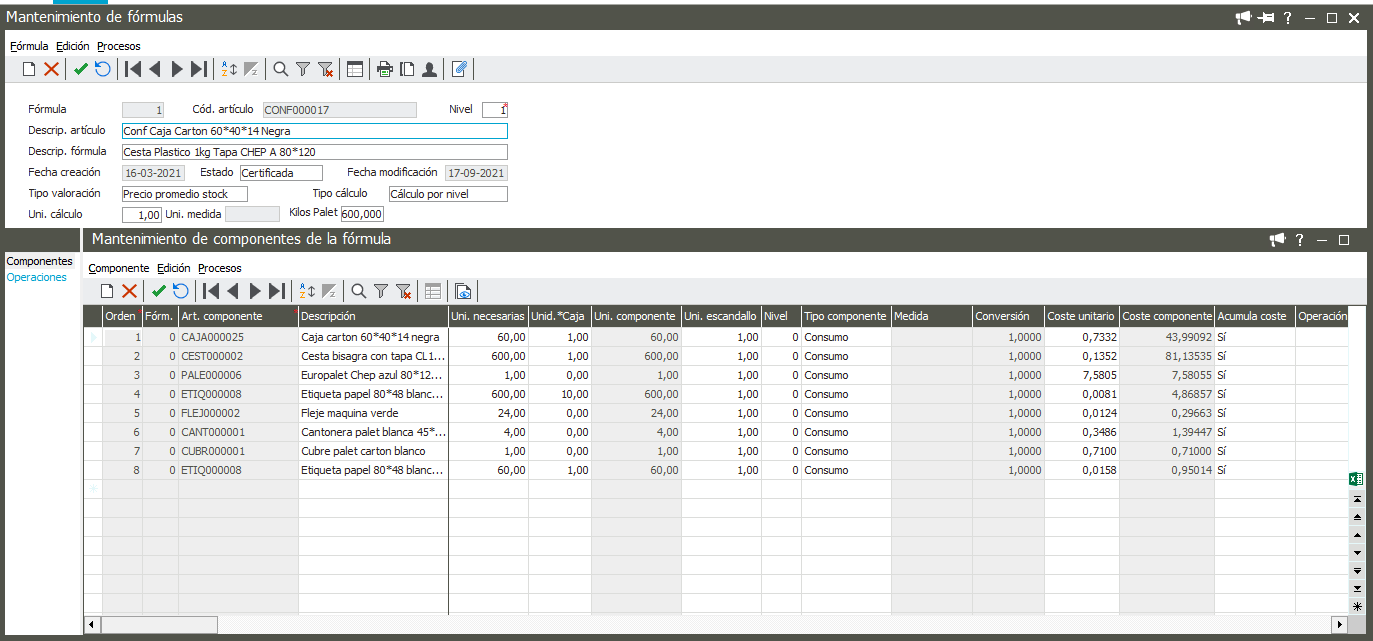The image size is (1373, 641).
Task: Click the print icon in formula toolbar
Action: [384, 69]
